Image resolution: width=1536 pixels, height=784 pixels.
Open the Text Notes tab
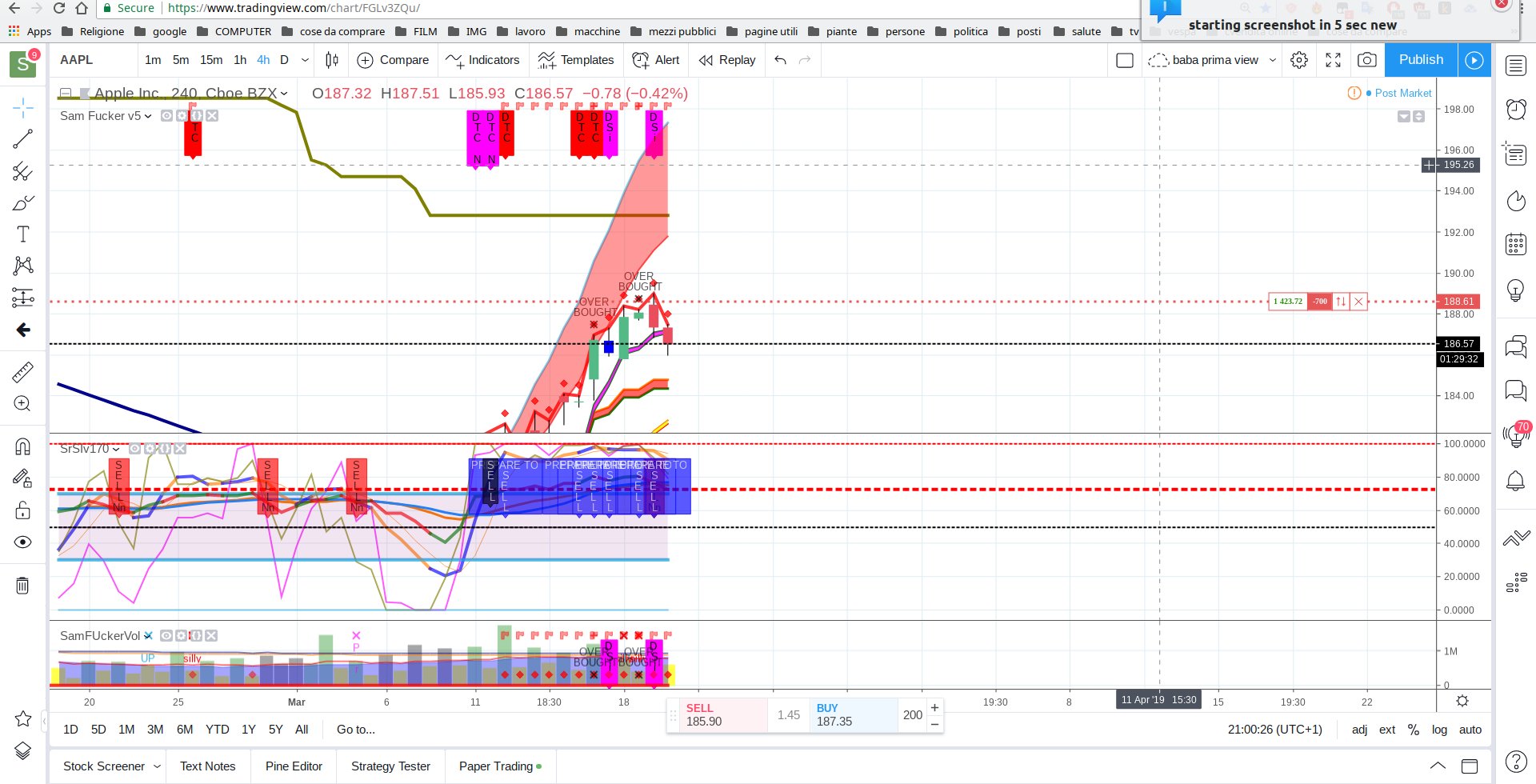tap(208, 766)
